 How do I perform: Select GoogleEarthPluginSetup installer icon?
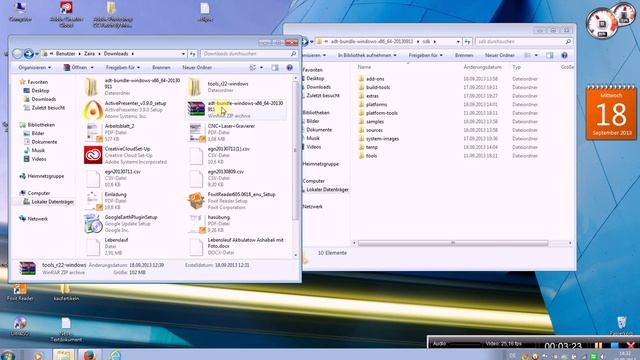point(93,224)
